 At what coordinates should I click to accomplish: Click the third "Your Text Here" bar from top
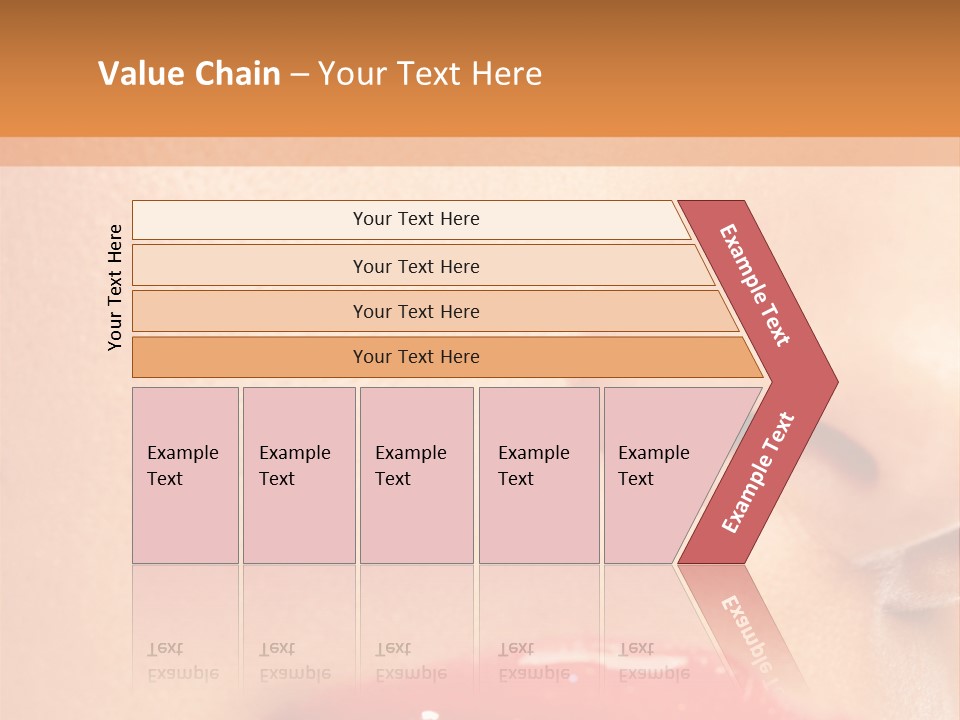coord(415,311)
